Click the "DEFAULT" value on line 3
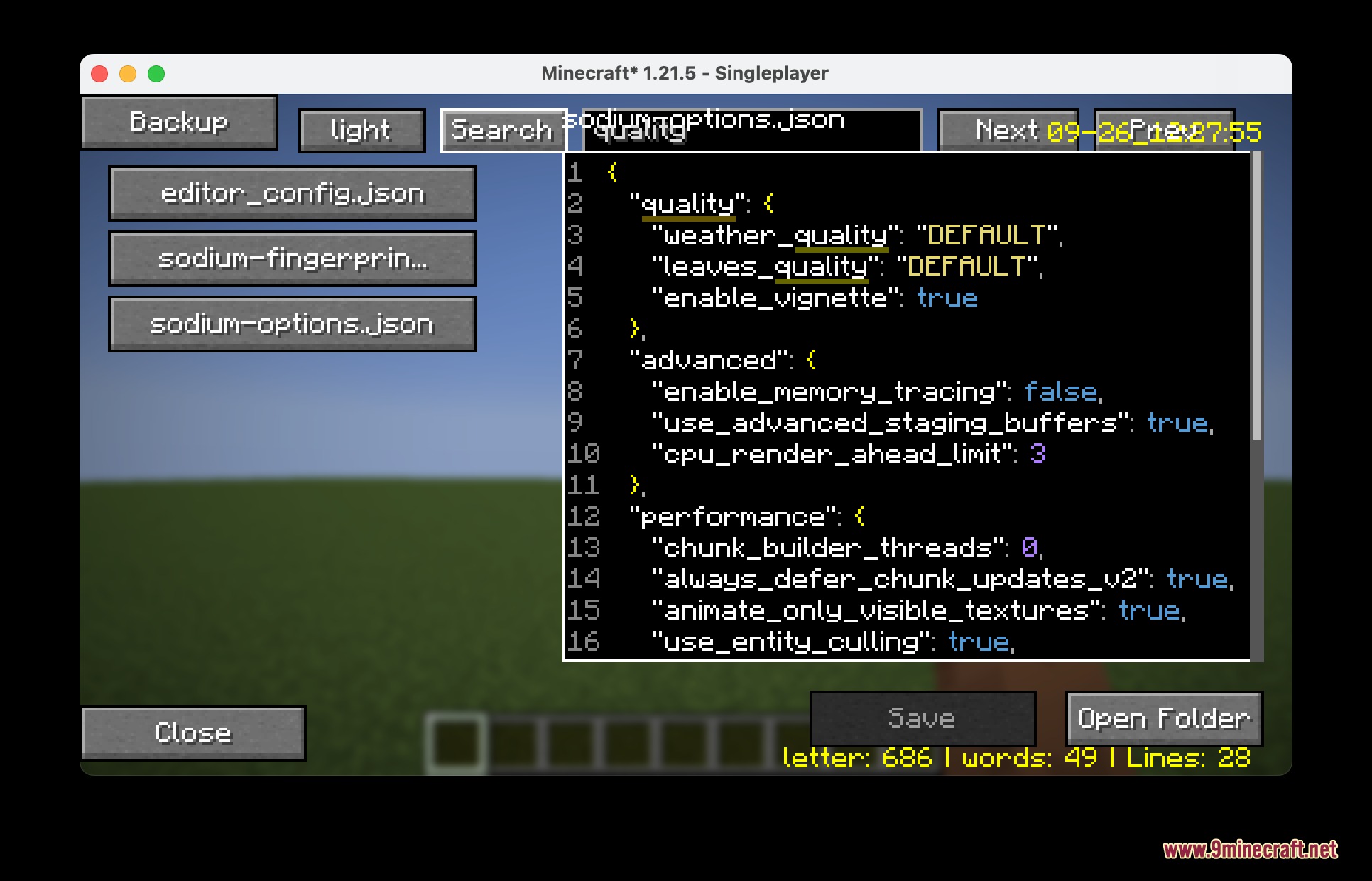Viewport: 1372px width, 881px height. (986, 235)
